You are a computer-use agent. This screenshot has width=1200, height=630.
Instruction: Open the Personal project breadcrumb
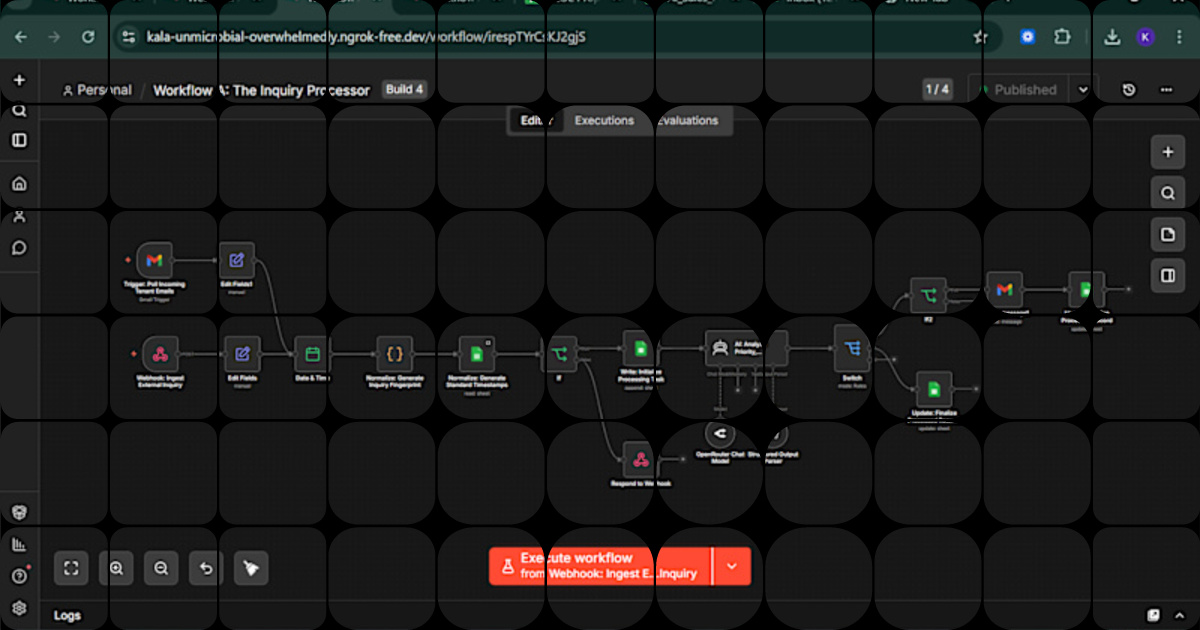(x=97, y=90)
